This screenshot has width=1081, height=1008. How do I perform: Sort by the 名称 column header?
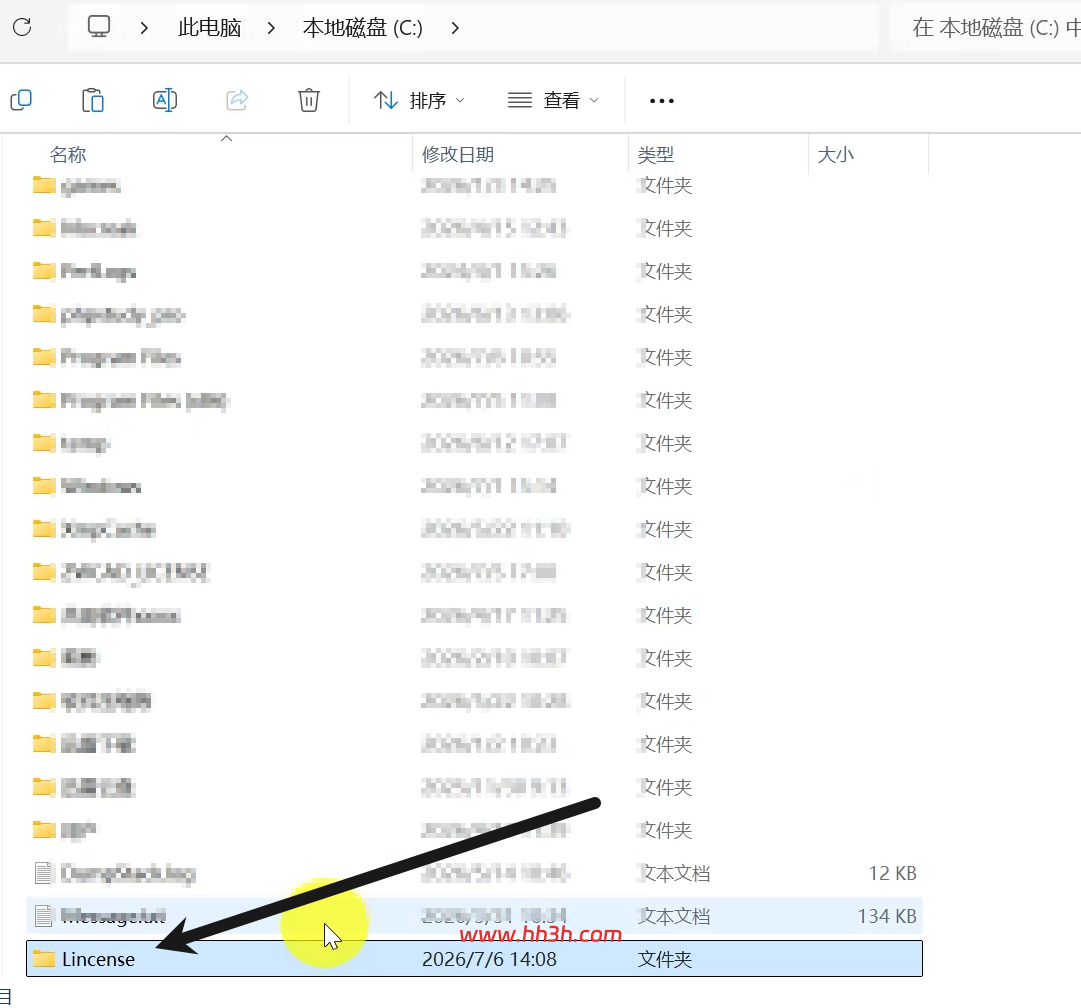pos(68,154)
